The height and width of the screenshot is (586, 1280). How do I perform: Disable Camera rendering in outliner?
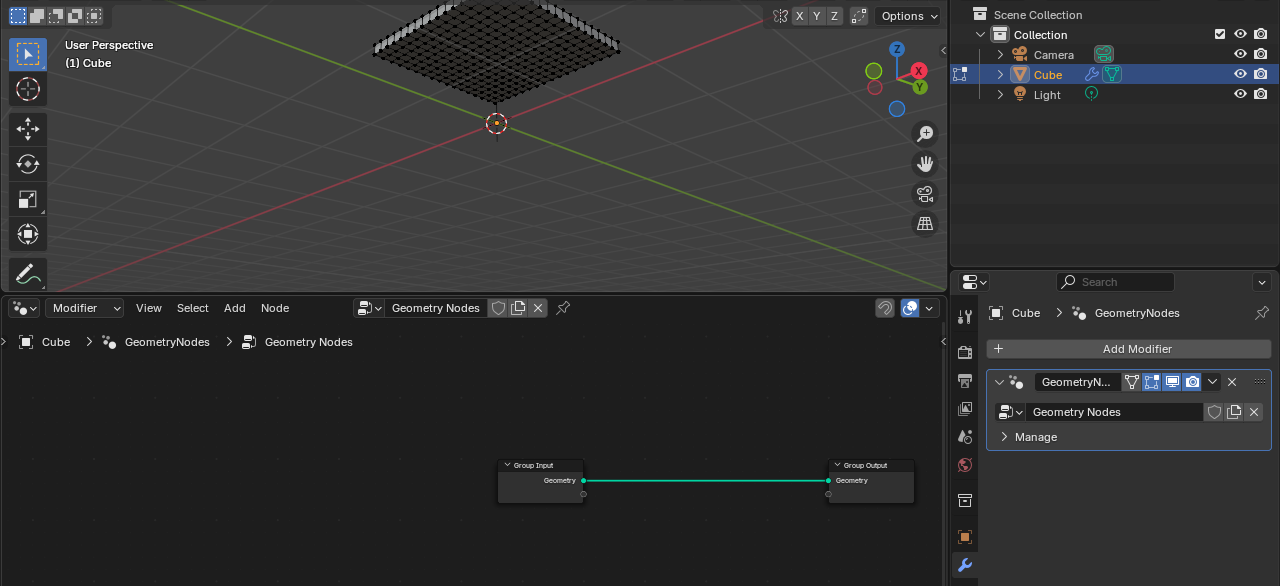[x=1261, y=54]
